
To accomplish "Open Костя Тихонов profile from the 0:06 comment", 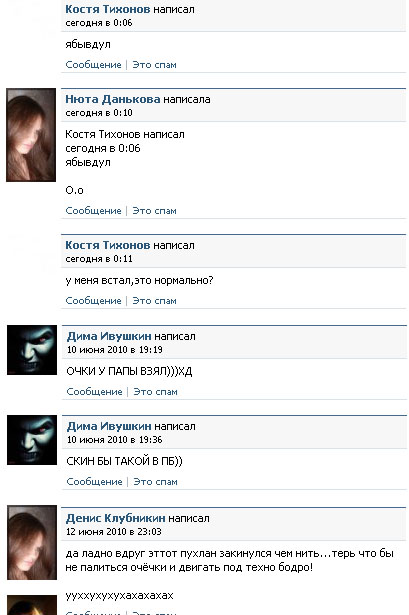I will tap(107, 9).
